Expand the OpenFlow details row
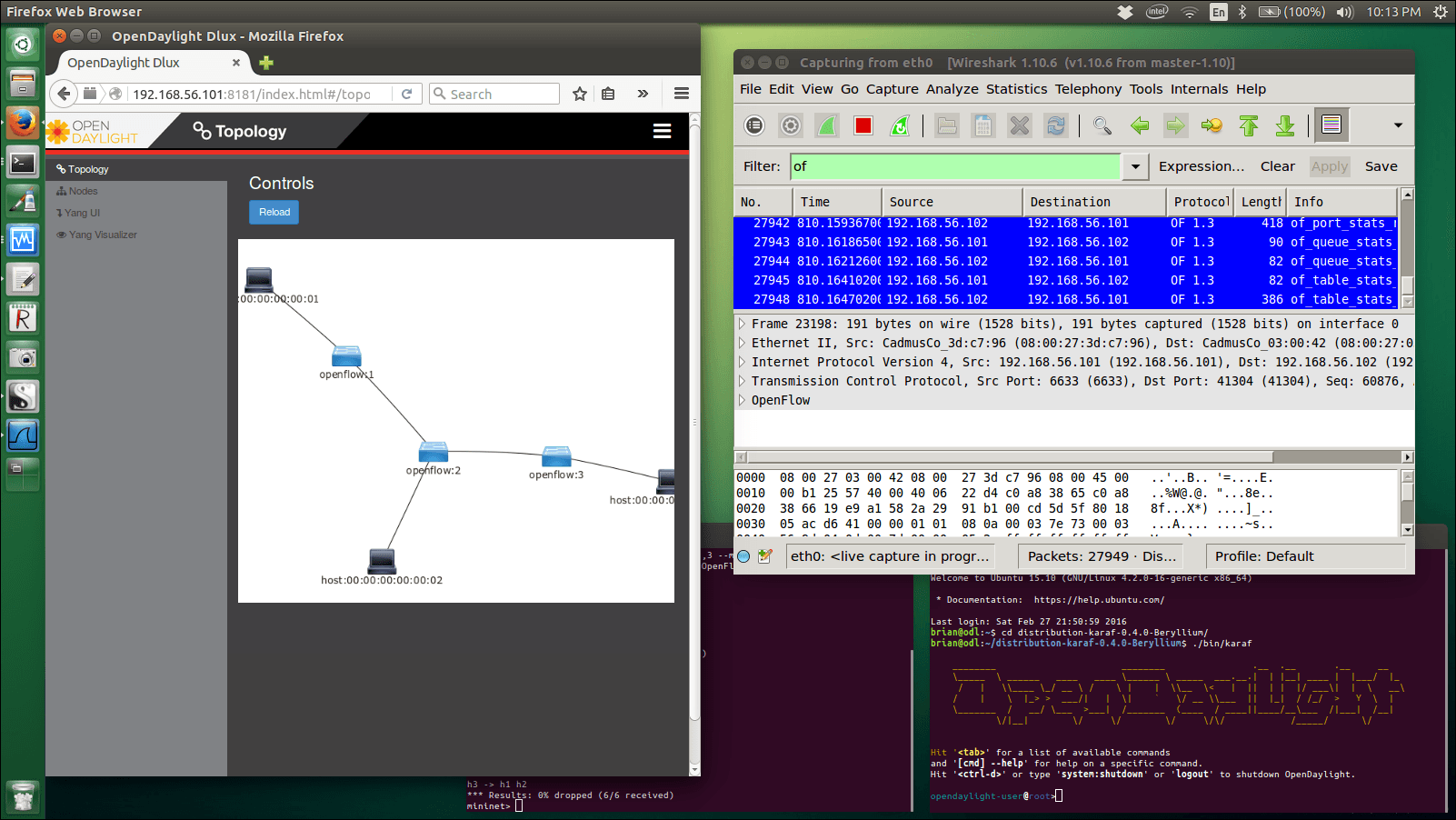Image resolution: width=1456 pixels, height=820 pixels. tap(742, 400)
